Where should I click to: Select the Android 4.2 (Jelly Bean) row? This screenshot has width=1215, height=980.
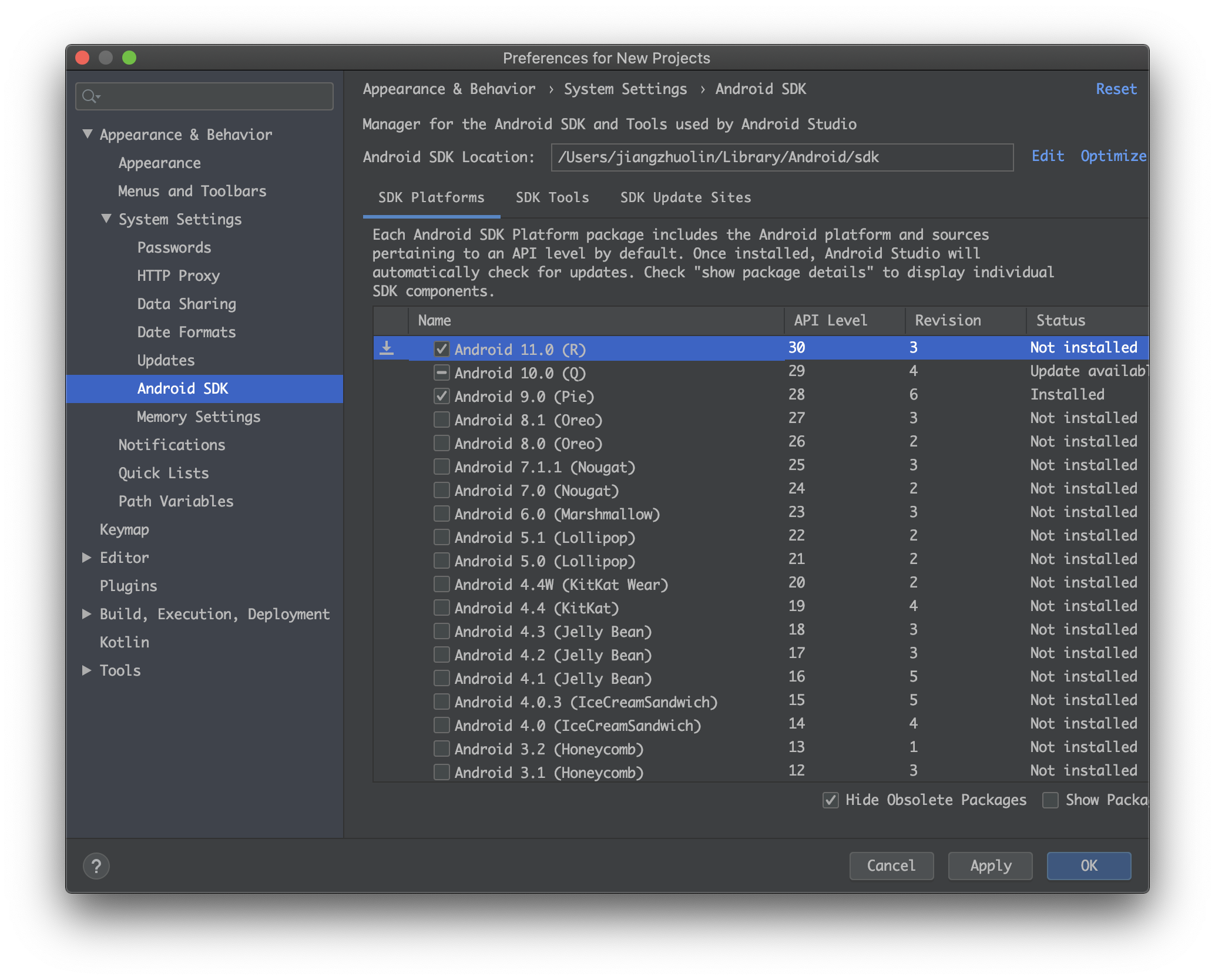pos(760,654)
